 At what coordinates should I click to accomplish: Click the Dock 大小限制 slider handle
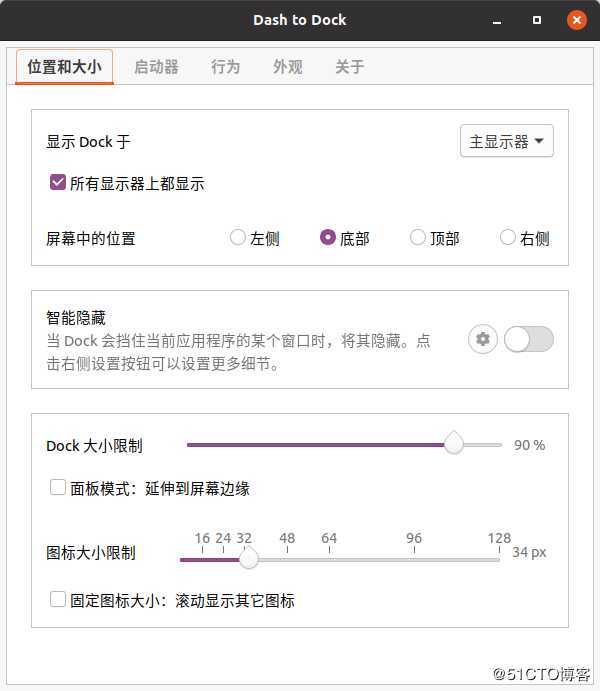(453, 444)
